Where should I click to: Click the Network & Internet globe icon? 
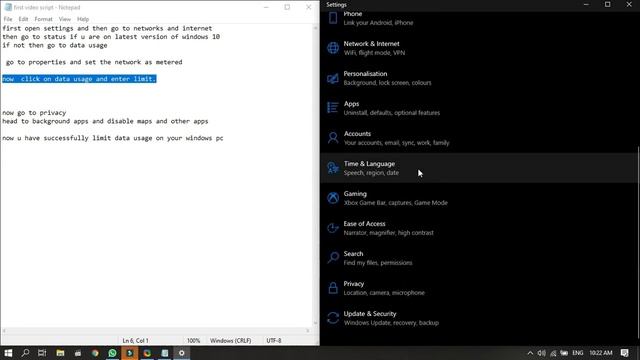(x=333, y=48)
